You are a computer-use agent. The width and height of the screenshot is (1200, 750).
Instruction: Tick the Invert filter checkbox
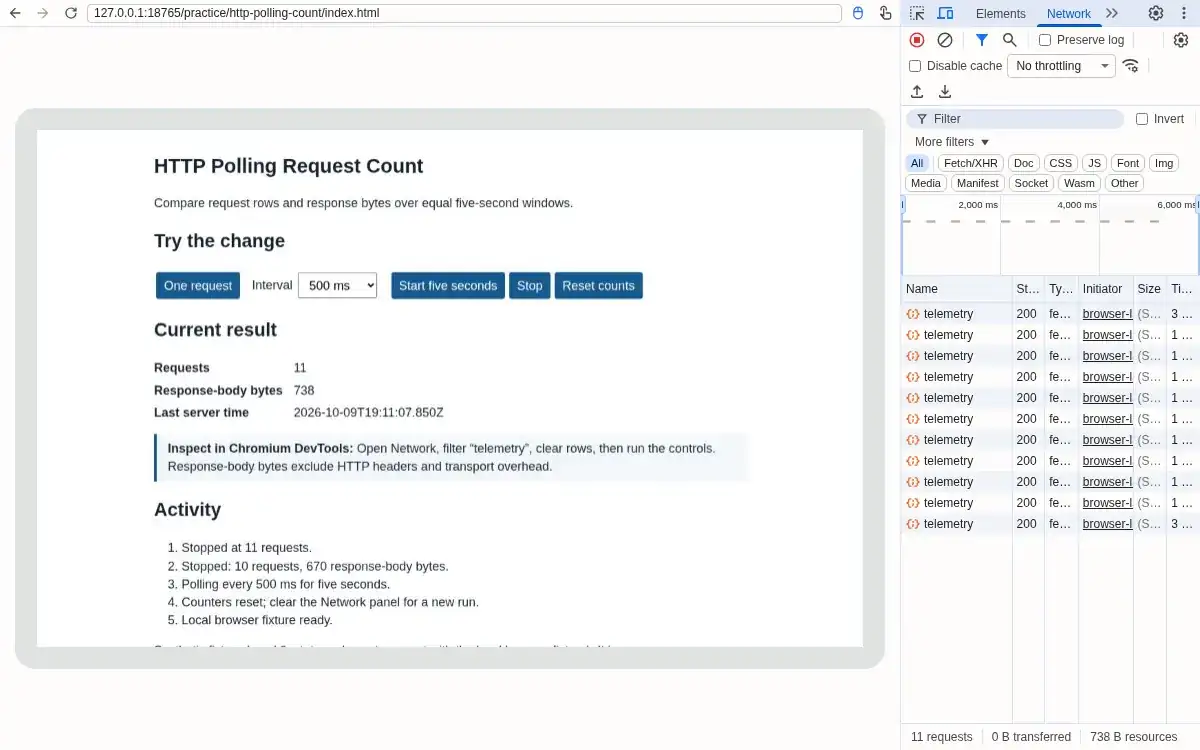click(x=1142, y=119)
